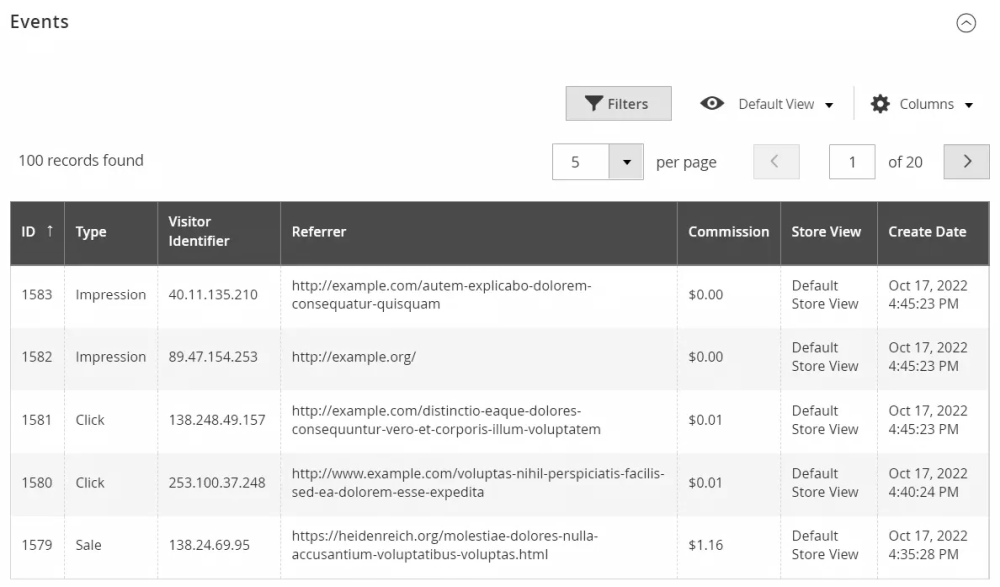Click the Referrer column header
The height and width of the screenshot is (587, 1000).
click(x=319, y=232)
